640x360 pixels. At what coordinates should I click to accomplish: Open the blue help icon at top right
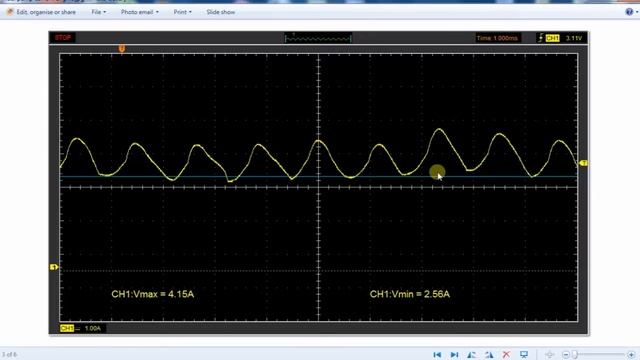[629, 12]
